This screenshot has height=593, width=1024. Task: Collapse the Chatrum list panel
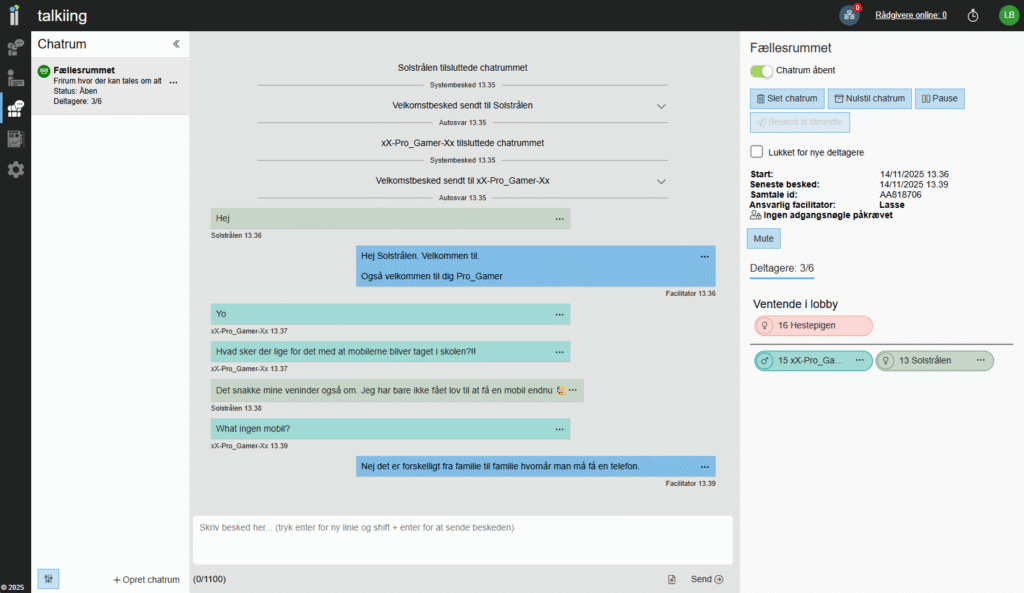(x=176, y=44)
